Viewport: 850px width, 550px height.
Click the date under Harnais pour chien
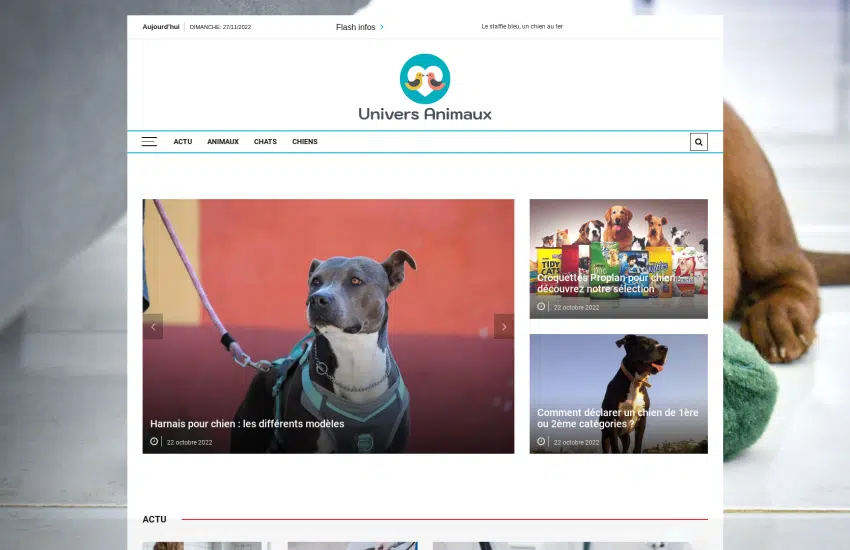189,442
